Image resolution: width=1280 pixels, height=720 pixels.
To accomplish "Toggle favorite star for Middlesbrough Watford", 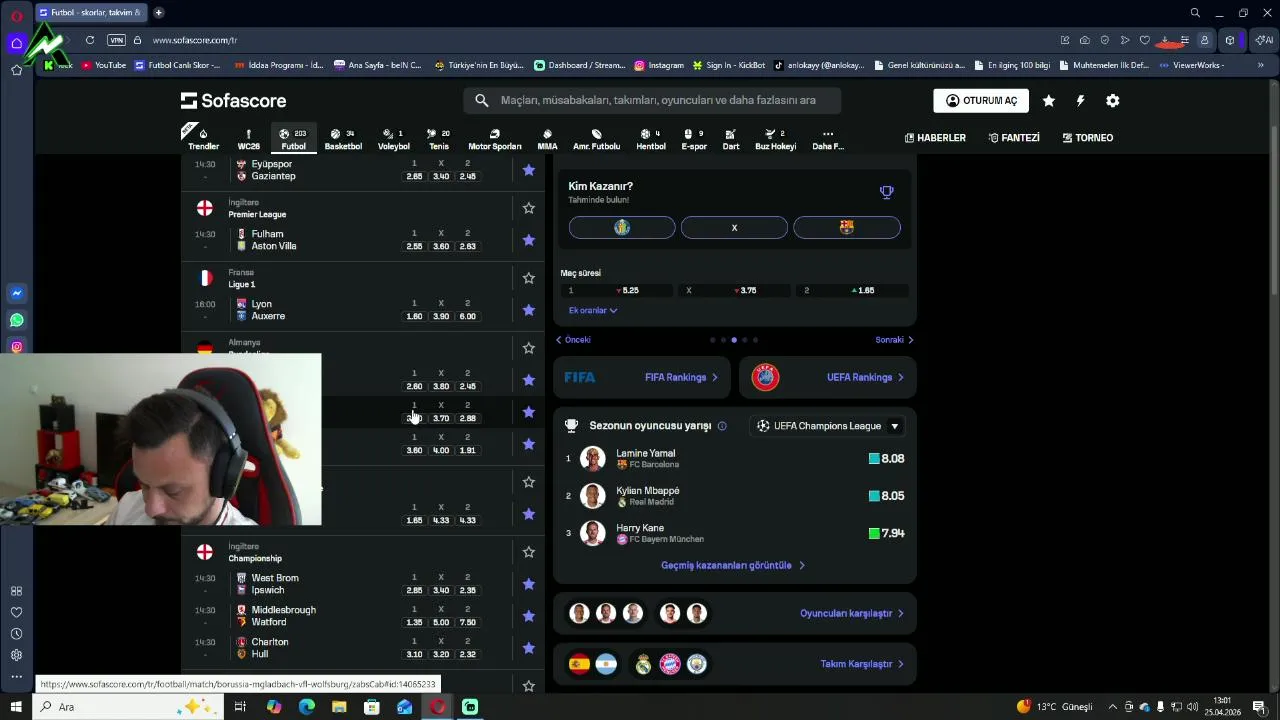I will pyautogui.click(x=529, y=616).
